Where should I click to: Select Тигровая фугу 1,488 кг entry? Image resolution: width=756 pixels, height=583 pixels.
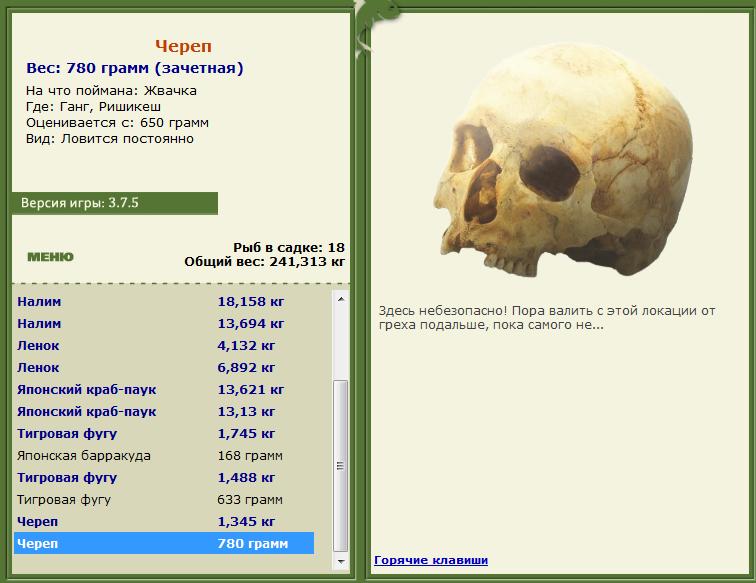coord(164,478)
